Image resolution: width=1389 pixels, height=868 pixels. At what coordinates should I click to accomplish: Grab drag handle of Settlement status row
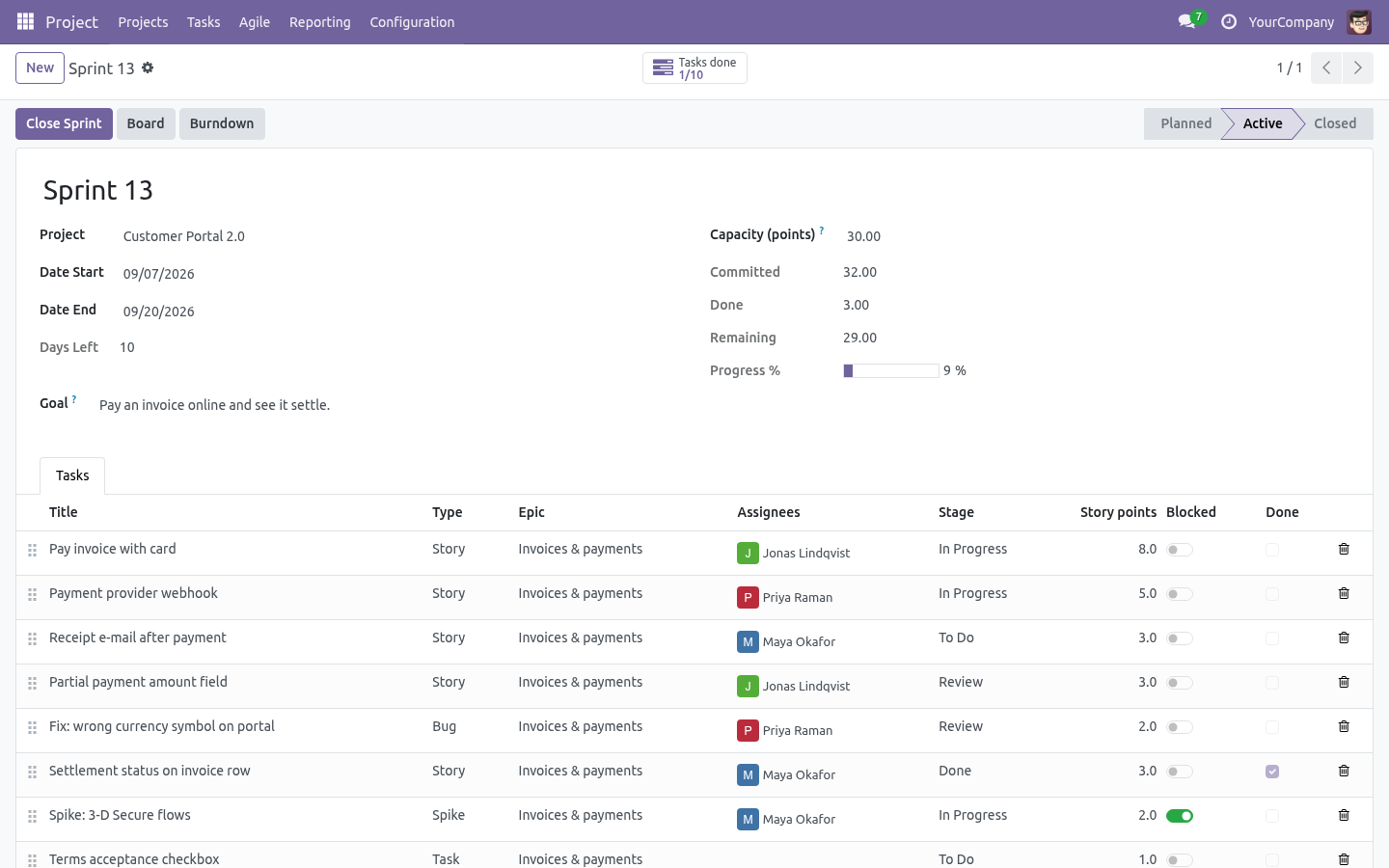(x=32, y=772)
